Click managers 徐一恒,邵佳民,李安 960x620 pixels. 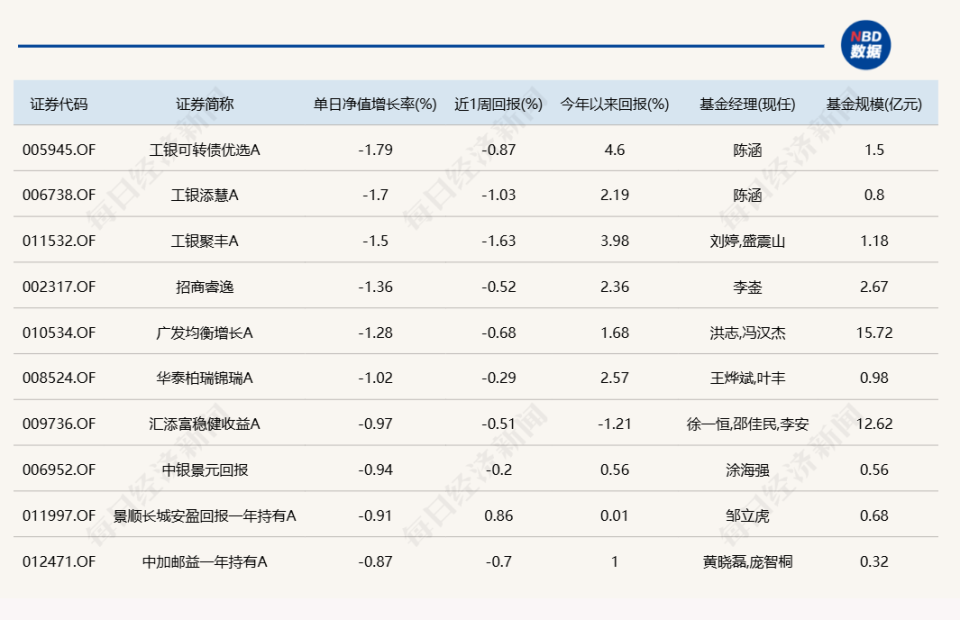747,424
